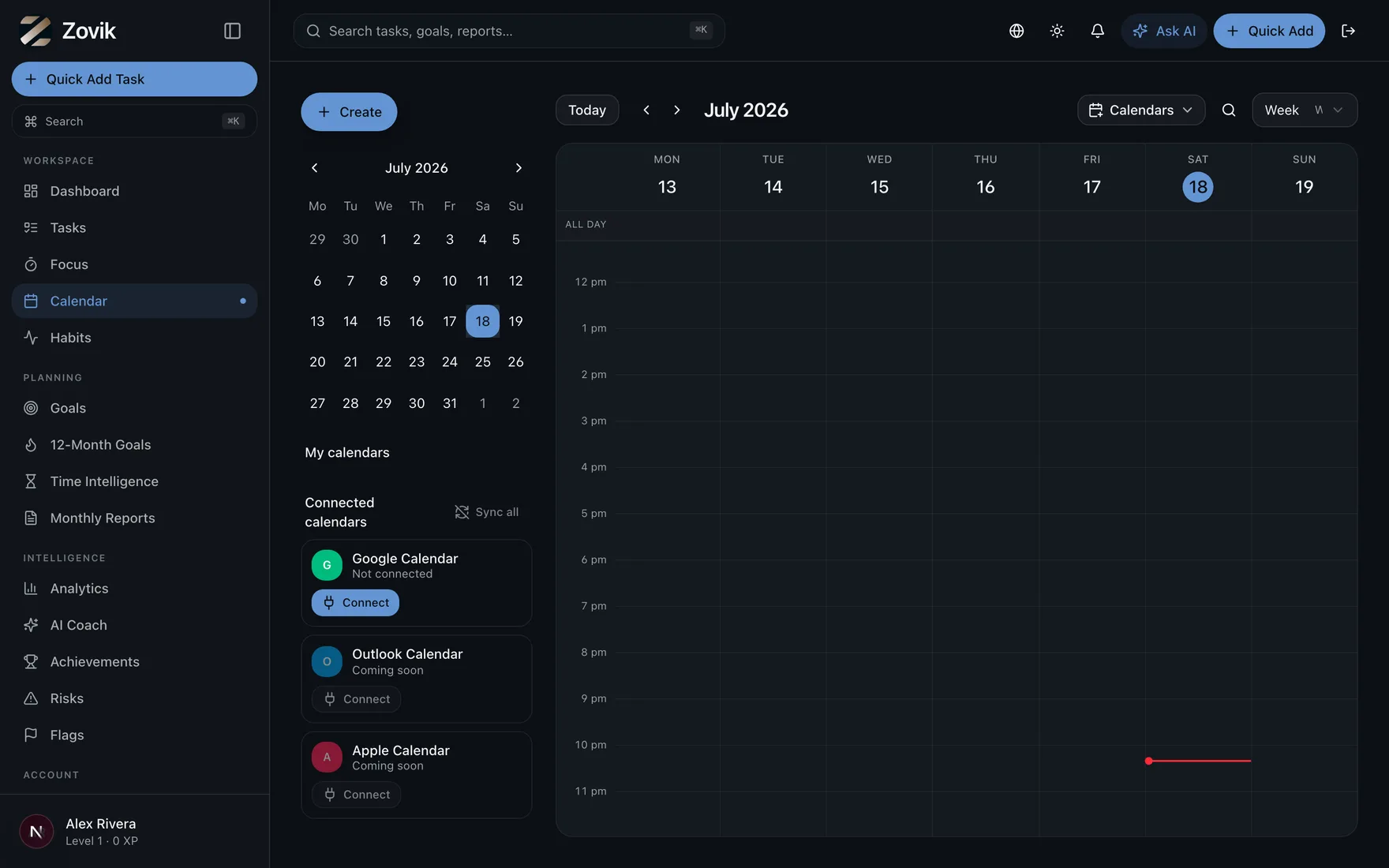The image size is (1389, 868).
Task: Click Quick Add in top bar
Action: point(1269,31)
